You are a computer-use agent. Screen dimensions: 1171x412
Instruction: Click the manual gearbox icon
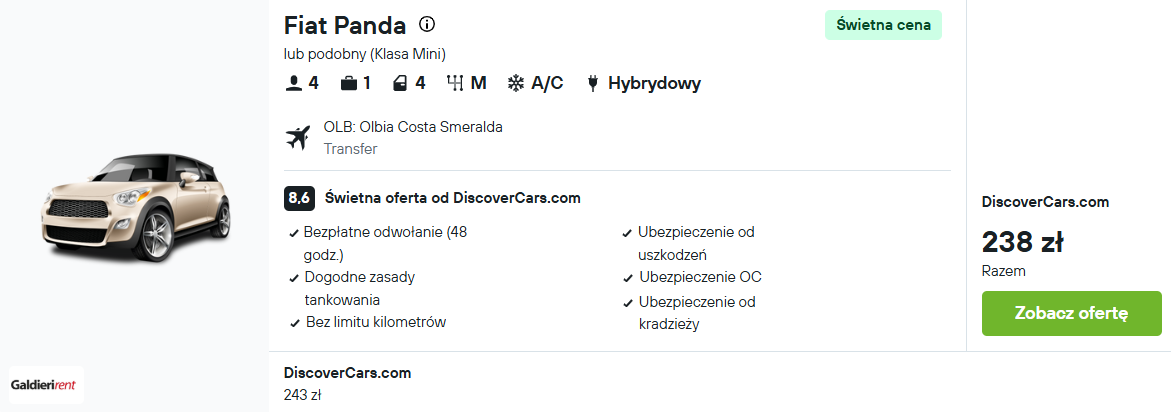click(455, 84)
